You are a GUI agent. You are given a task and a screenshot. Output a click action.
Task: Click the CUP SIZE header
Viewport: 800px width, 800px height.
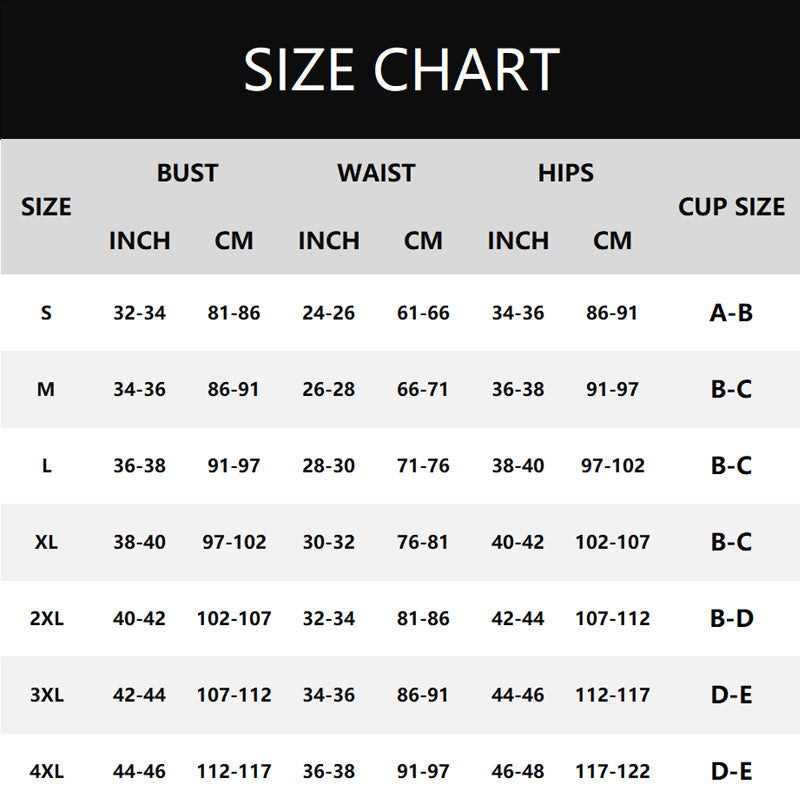click(731, 207)
